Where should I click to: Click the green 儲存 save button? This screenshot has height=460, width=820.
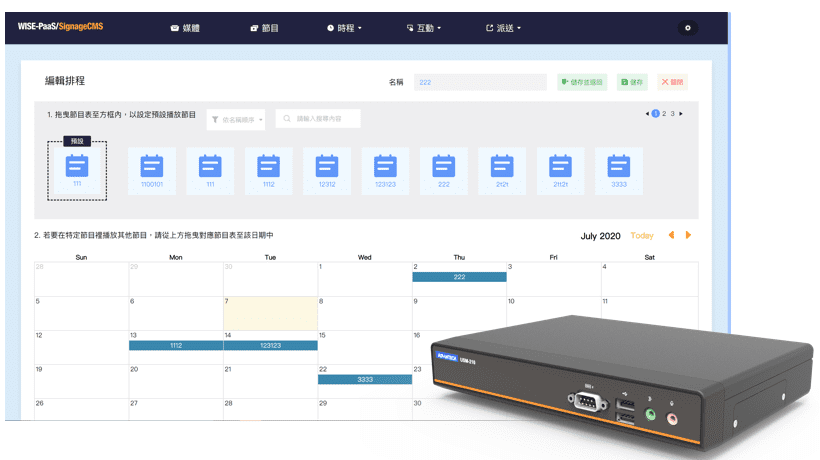(632, 83)
